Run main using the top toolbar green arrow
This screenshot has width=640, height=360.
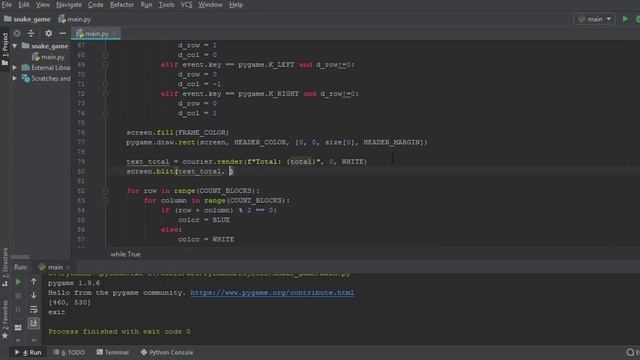pos(625,19)
